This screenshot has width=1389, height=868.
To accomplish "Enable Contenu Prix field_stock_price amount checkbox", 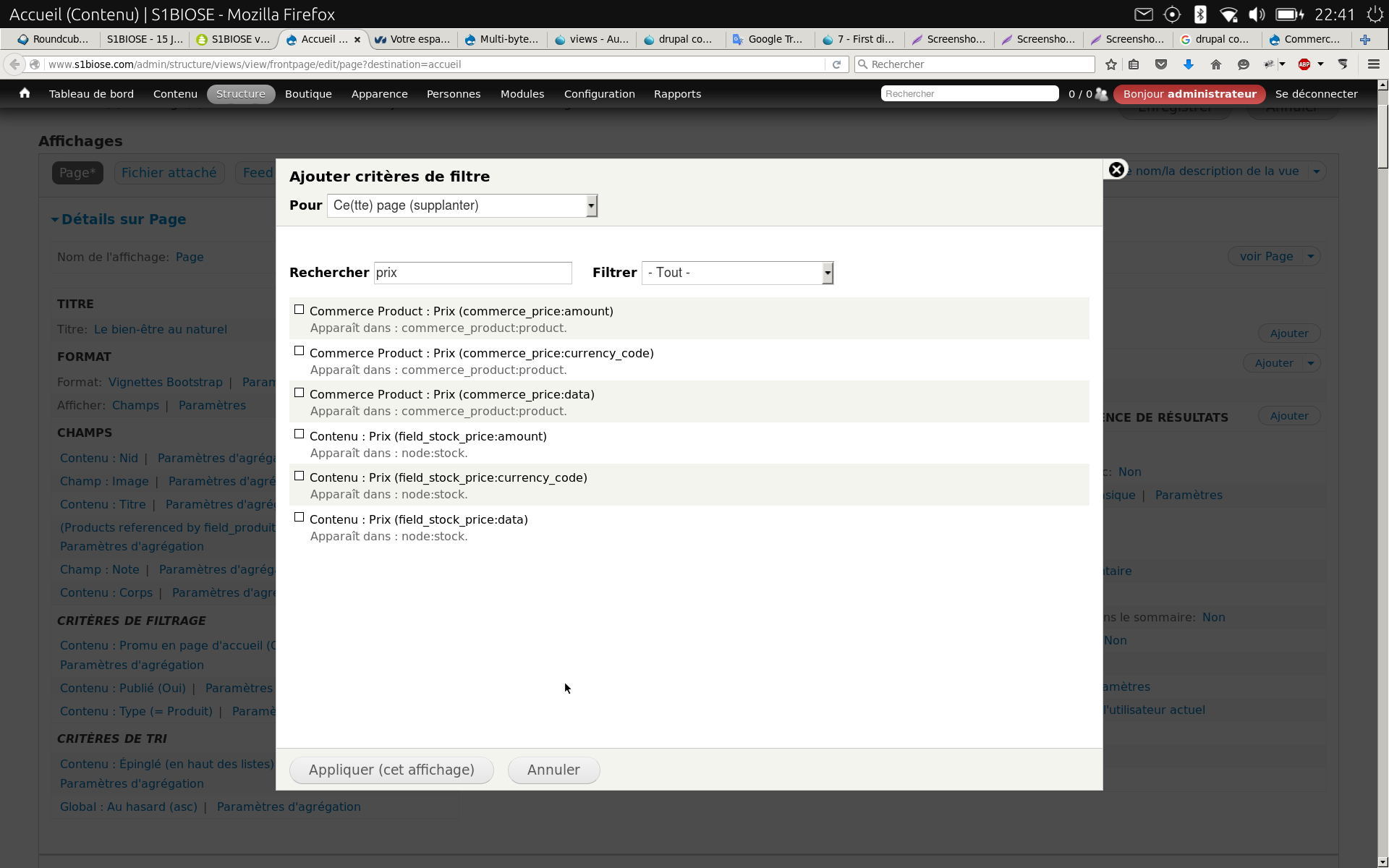I will (298, 434).
